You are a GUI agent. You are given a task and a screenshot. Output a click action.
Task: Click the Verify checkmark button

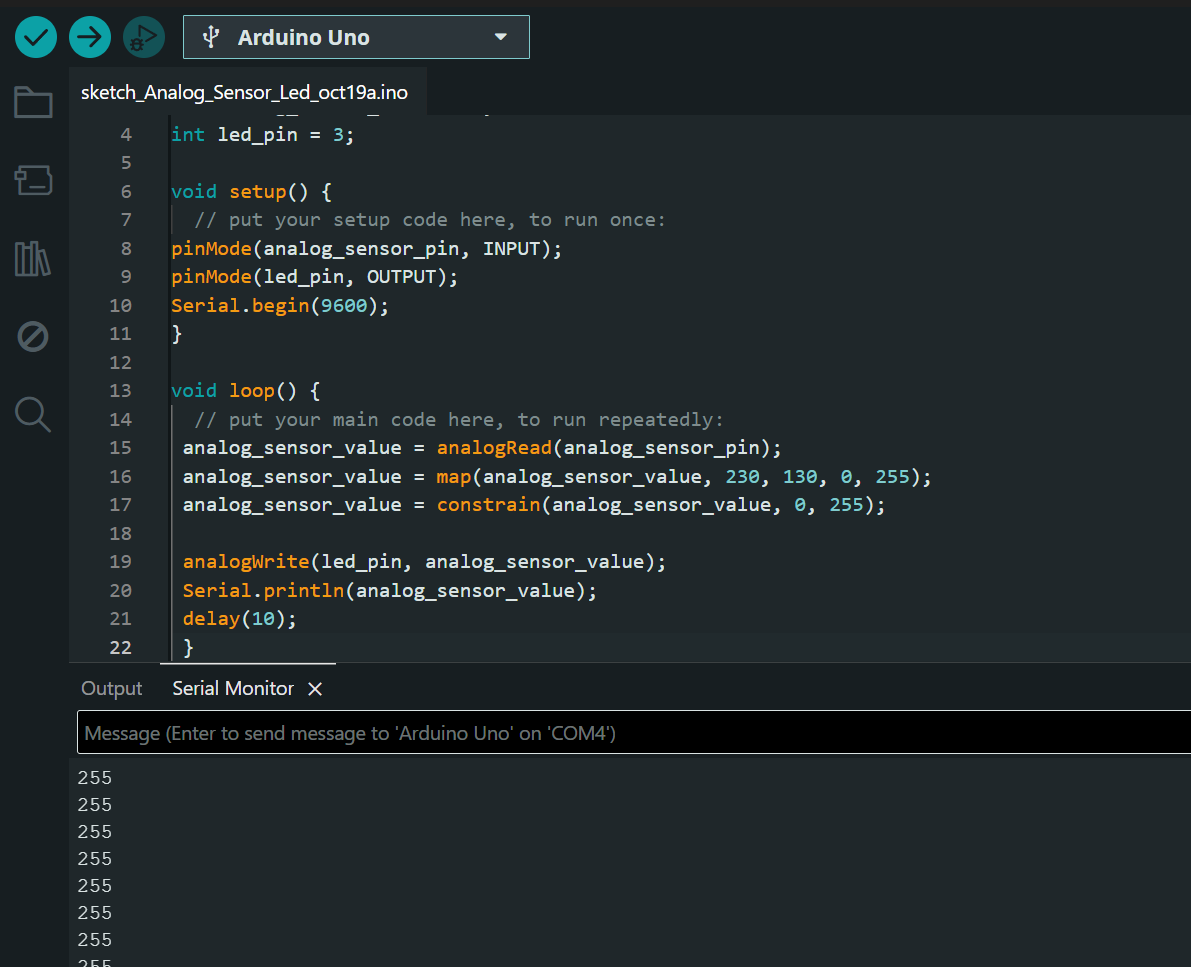coord(36,38)
